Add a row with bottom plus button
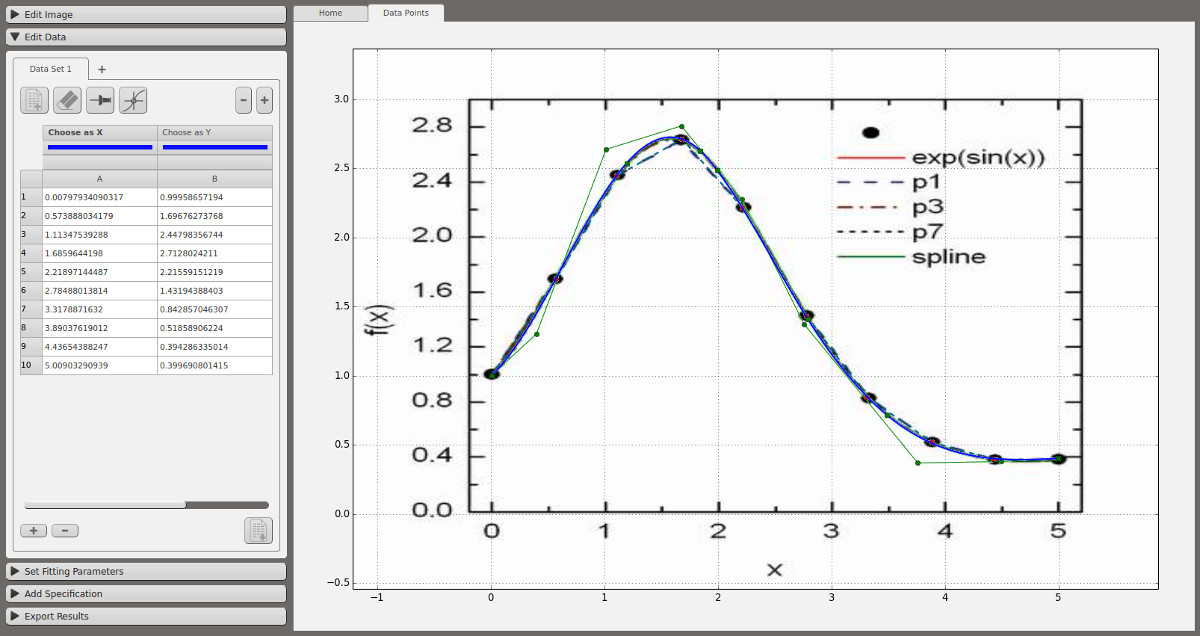 (33, 531)
